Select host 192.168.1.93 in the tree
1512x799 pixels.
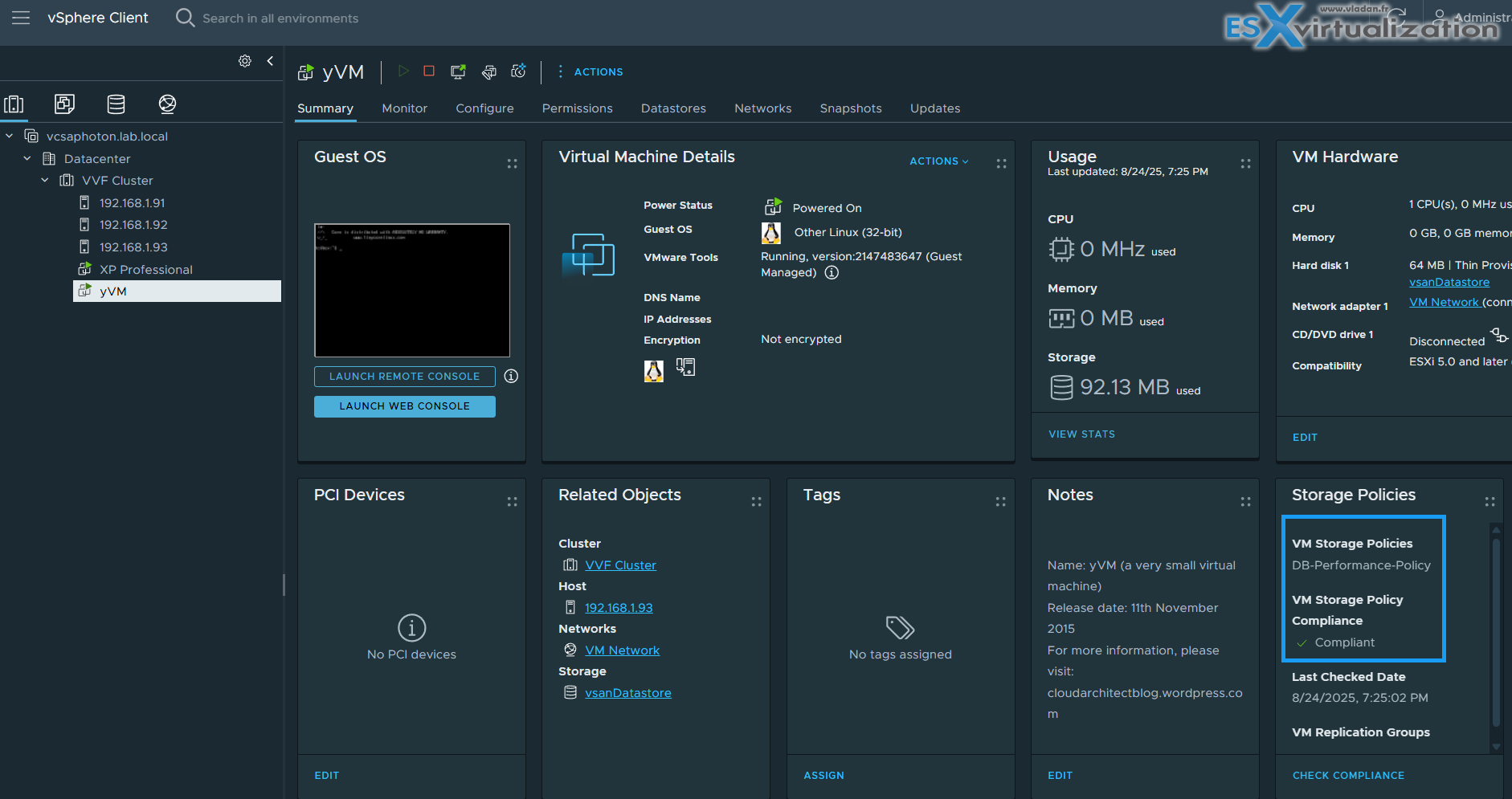tap(133, 247)
